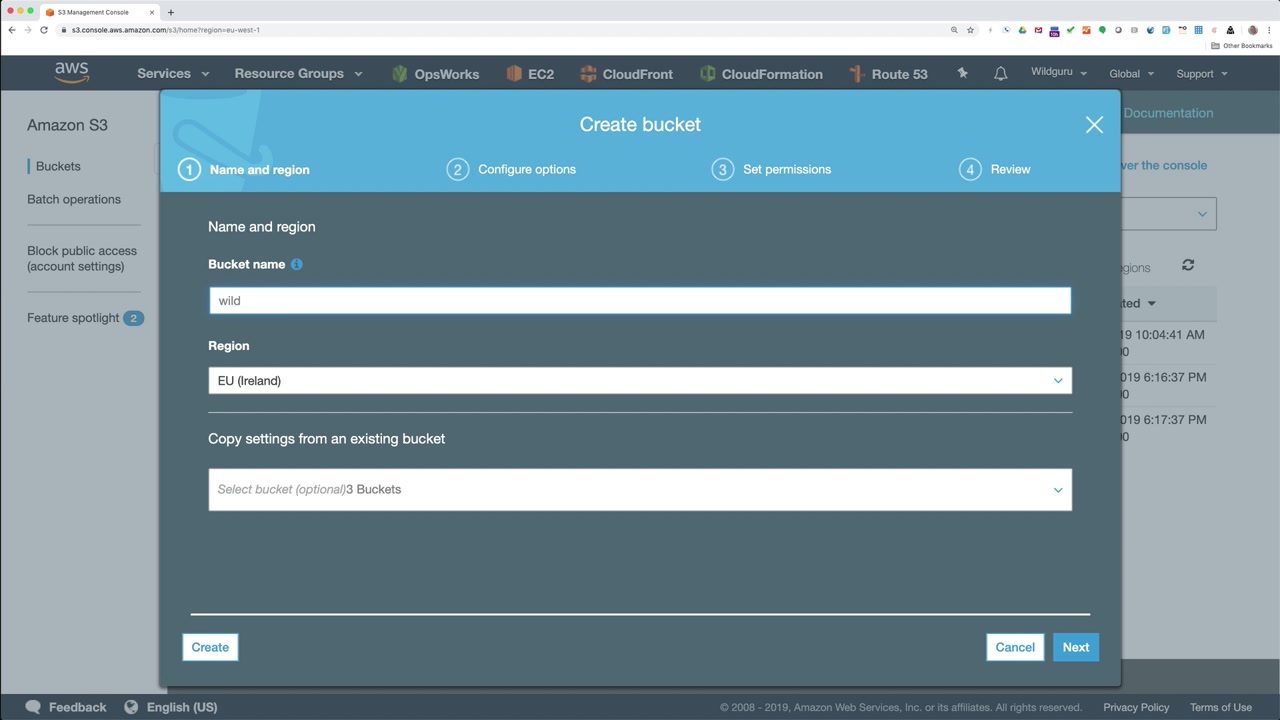This screenshot has width=1280, height=720.
Task: Open the OpsWorks service shortcut
Action: [435, 74]
